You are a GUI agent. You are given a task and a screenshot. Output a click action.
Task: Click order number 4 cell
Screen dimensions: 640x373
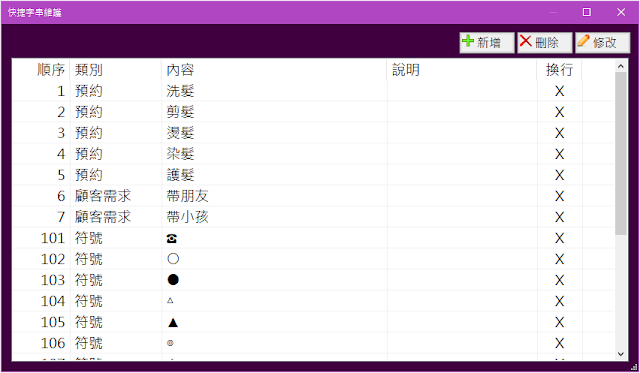tap(61, 154)
